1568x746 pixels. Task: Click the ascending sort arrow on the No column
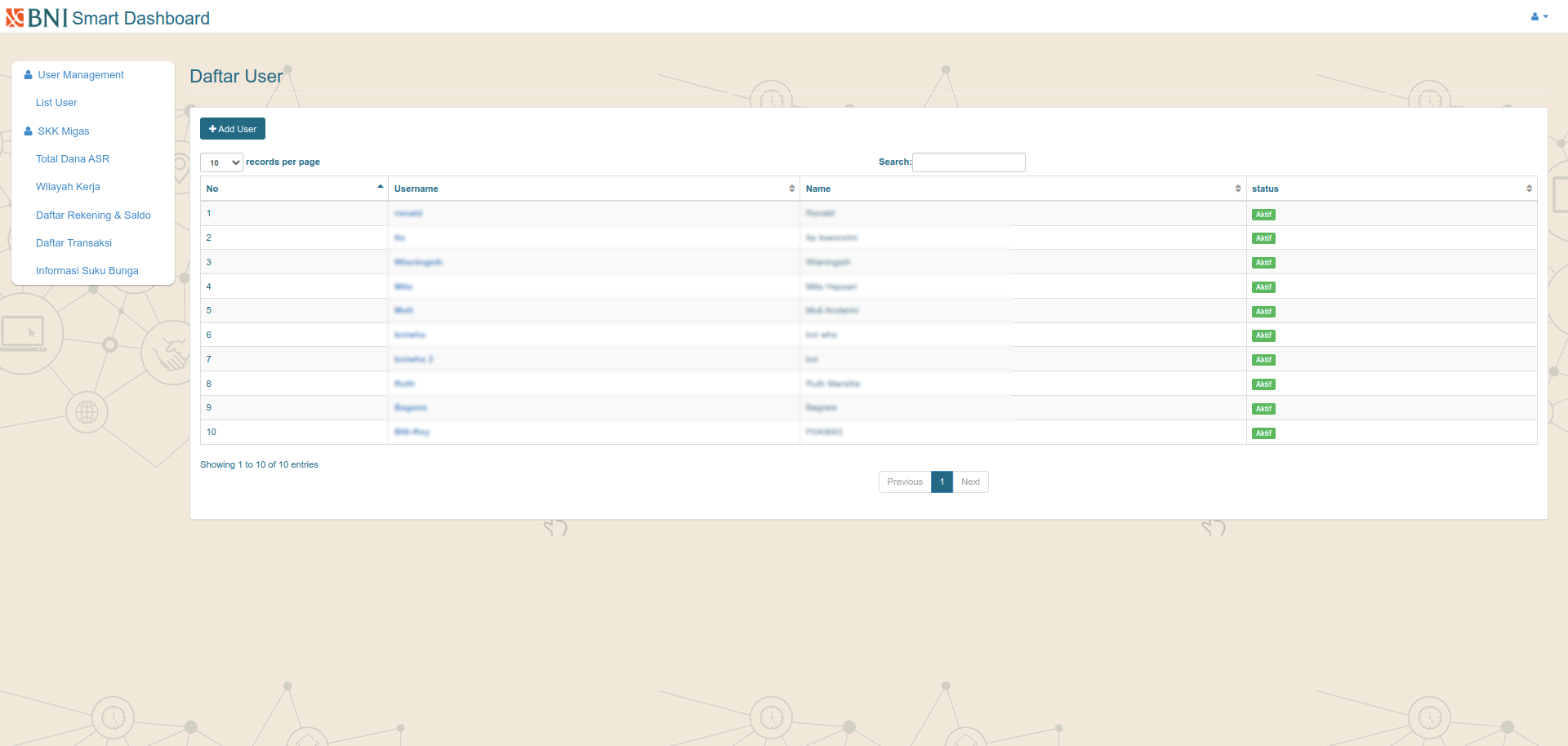380,185
